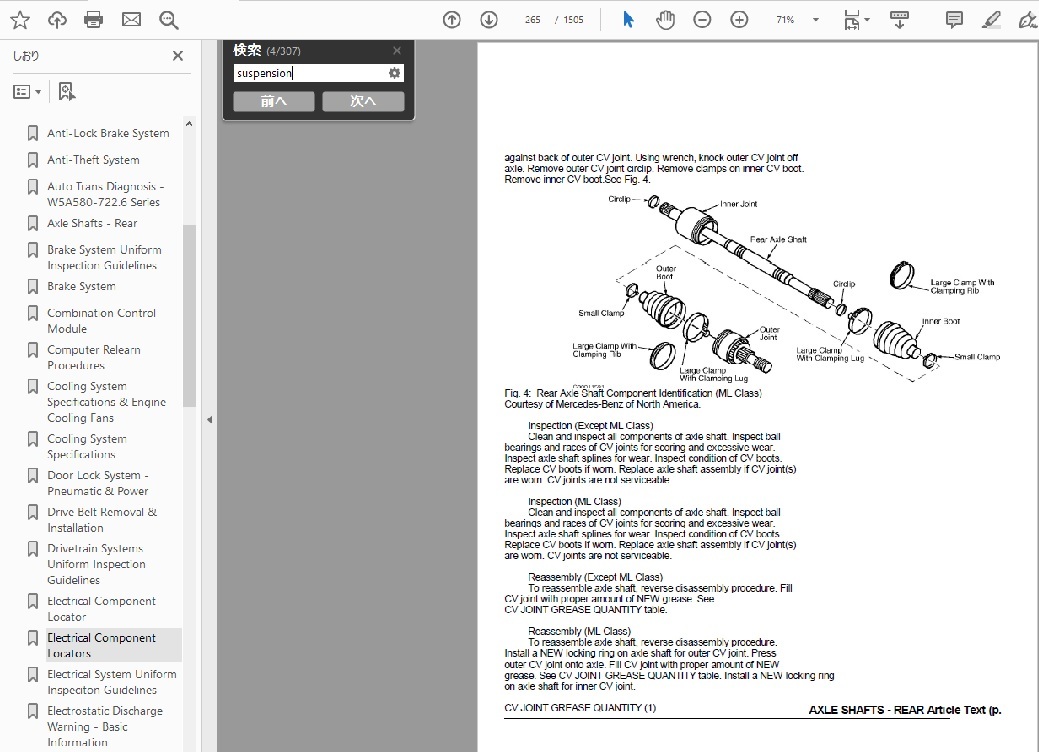Open the Door Lock System Pneumatic & Power bookmark
Viewport: 1039px width, 752px height.
click(x=97, y=483)
